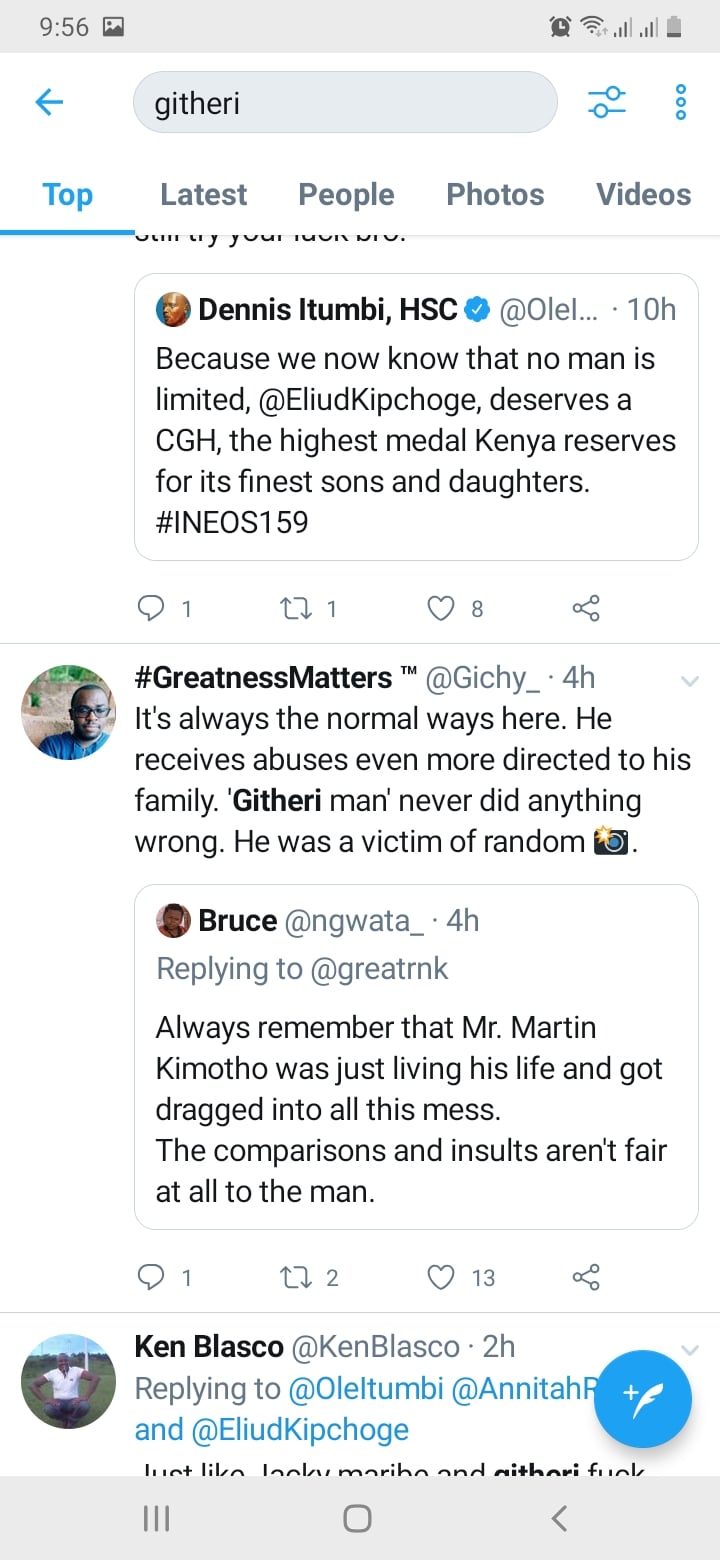Open the three-dot overflow menu
720x1560 pixels.
681,102
